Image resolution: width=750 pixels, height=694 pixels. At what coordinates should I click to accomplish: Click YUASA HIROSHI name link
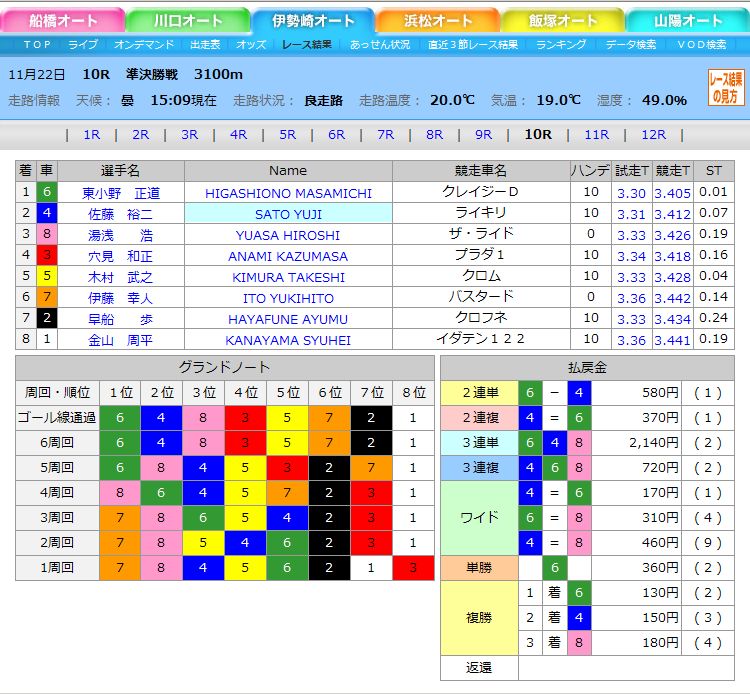click(288, 235)
